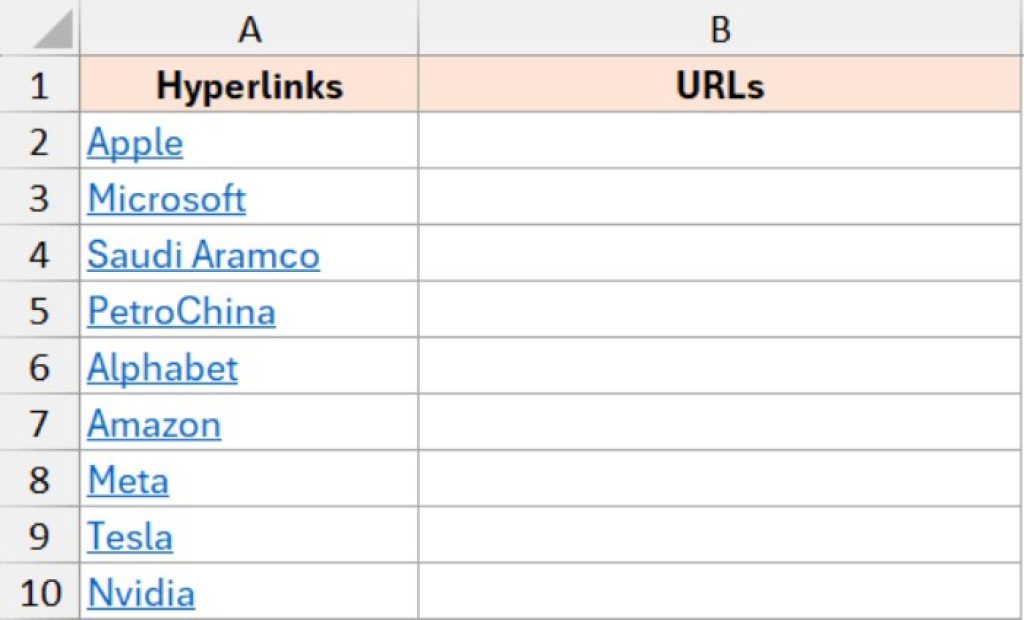Open the Microsoft hyperlink

pos(167,198)
